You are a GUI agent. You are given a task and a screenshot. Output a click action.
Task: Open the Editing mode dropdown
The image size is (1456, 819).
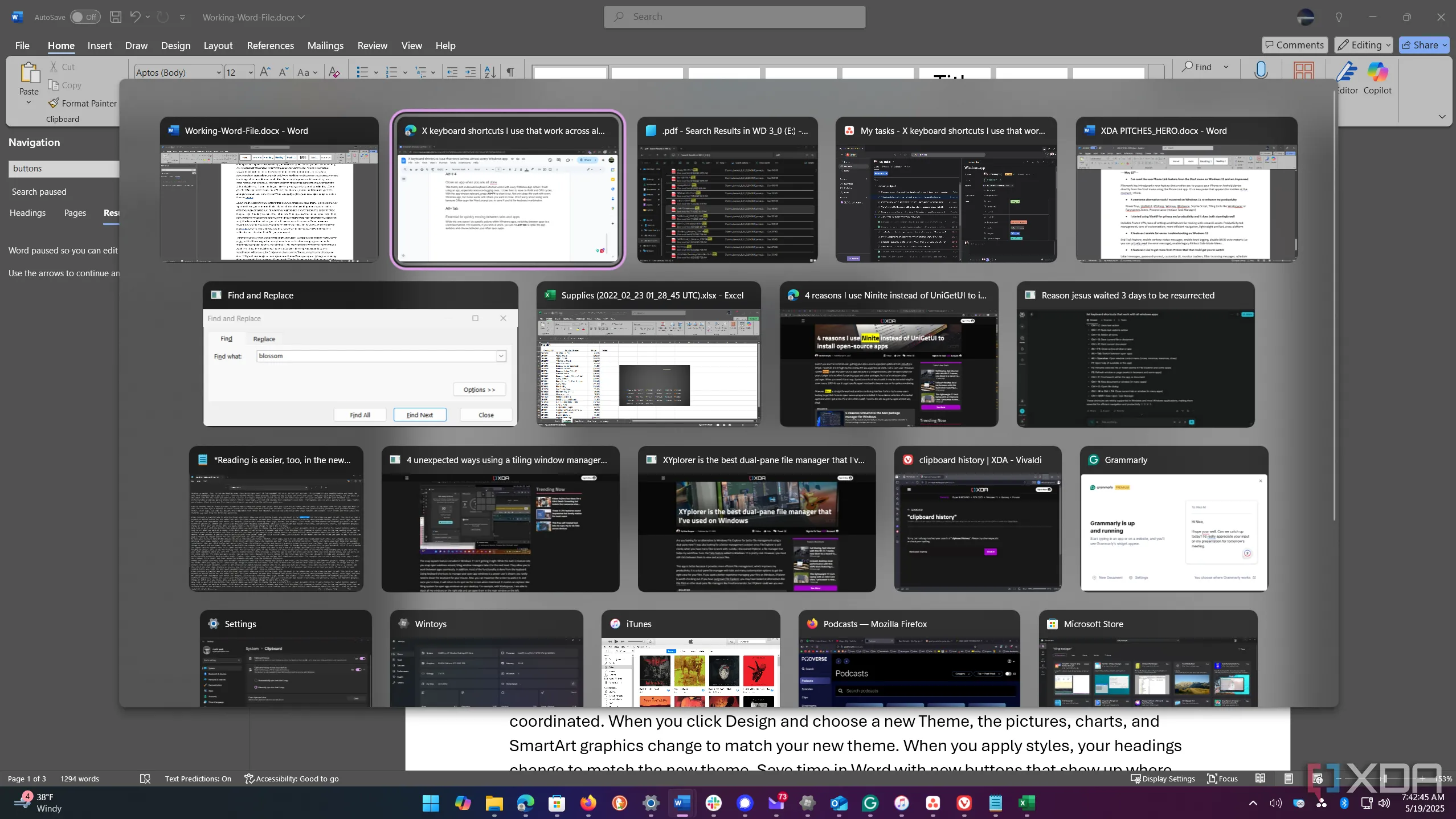[1364, 45]
